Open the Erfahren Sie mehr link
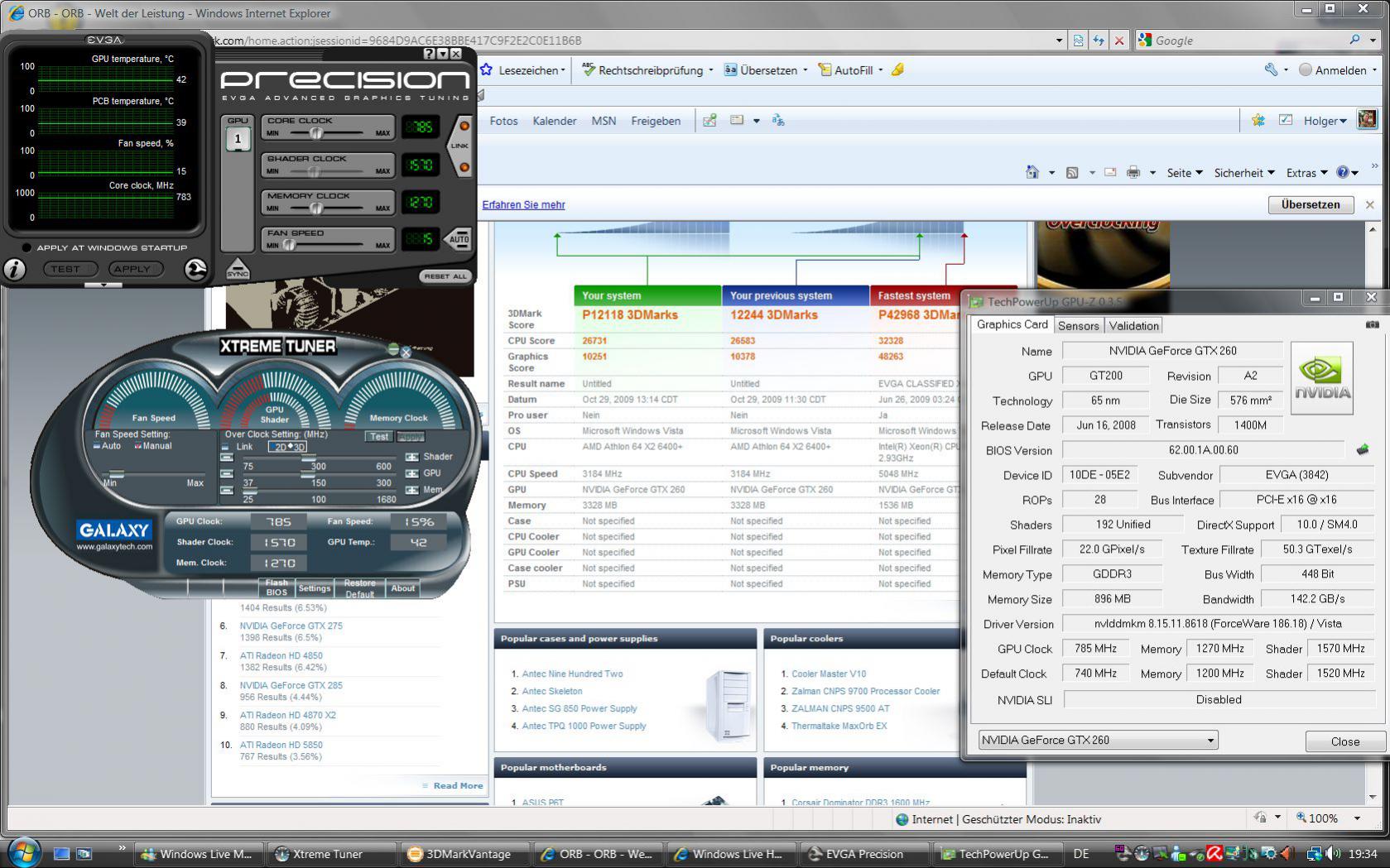The height and width of the screenshot is (868, 1390). pos(523,204)
